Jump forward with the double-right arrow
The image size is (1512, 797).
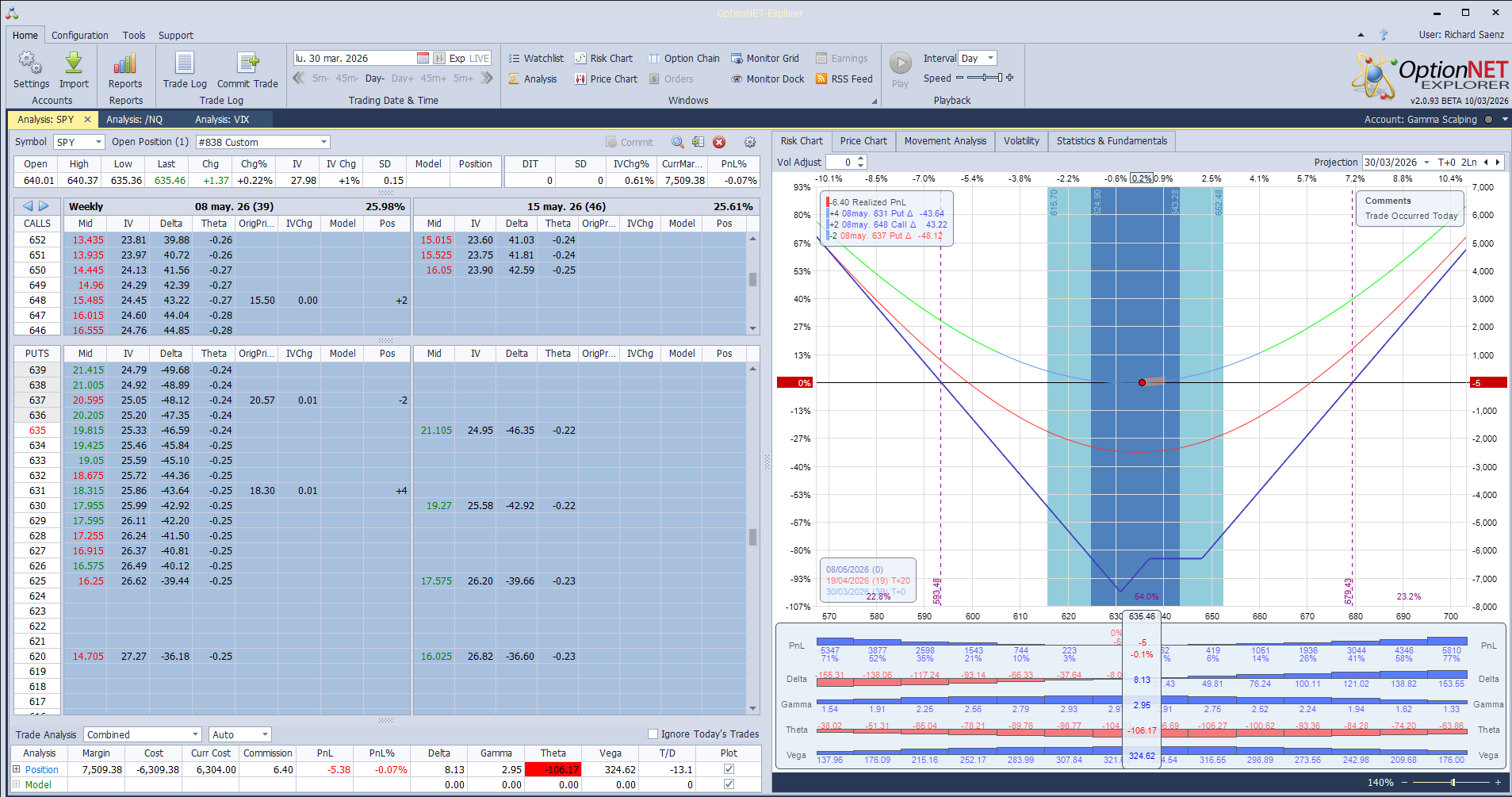pos(487,78)
